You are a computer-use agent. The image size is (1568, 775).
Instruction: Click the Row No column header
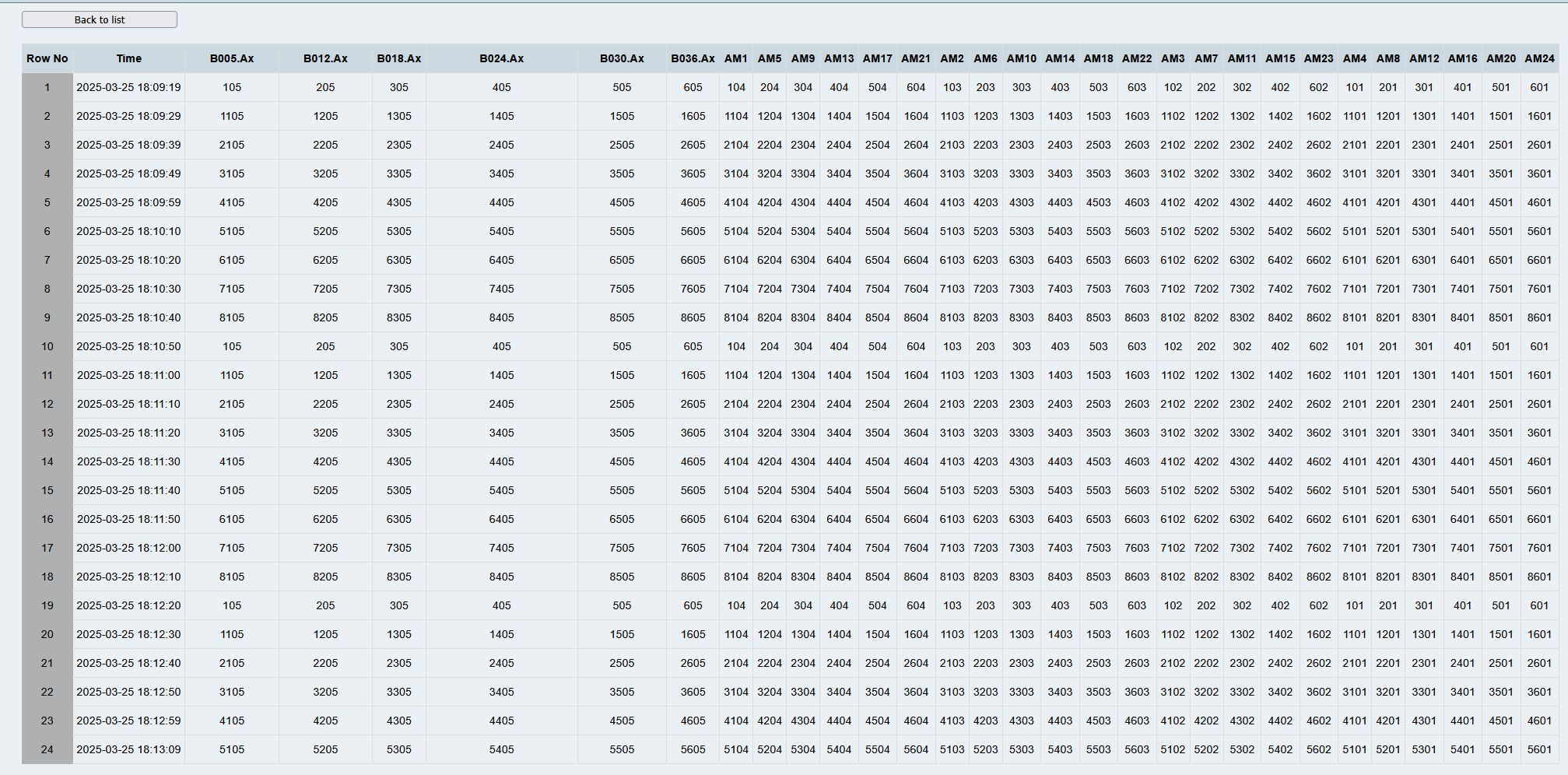(x=47, y=58)
